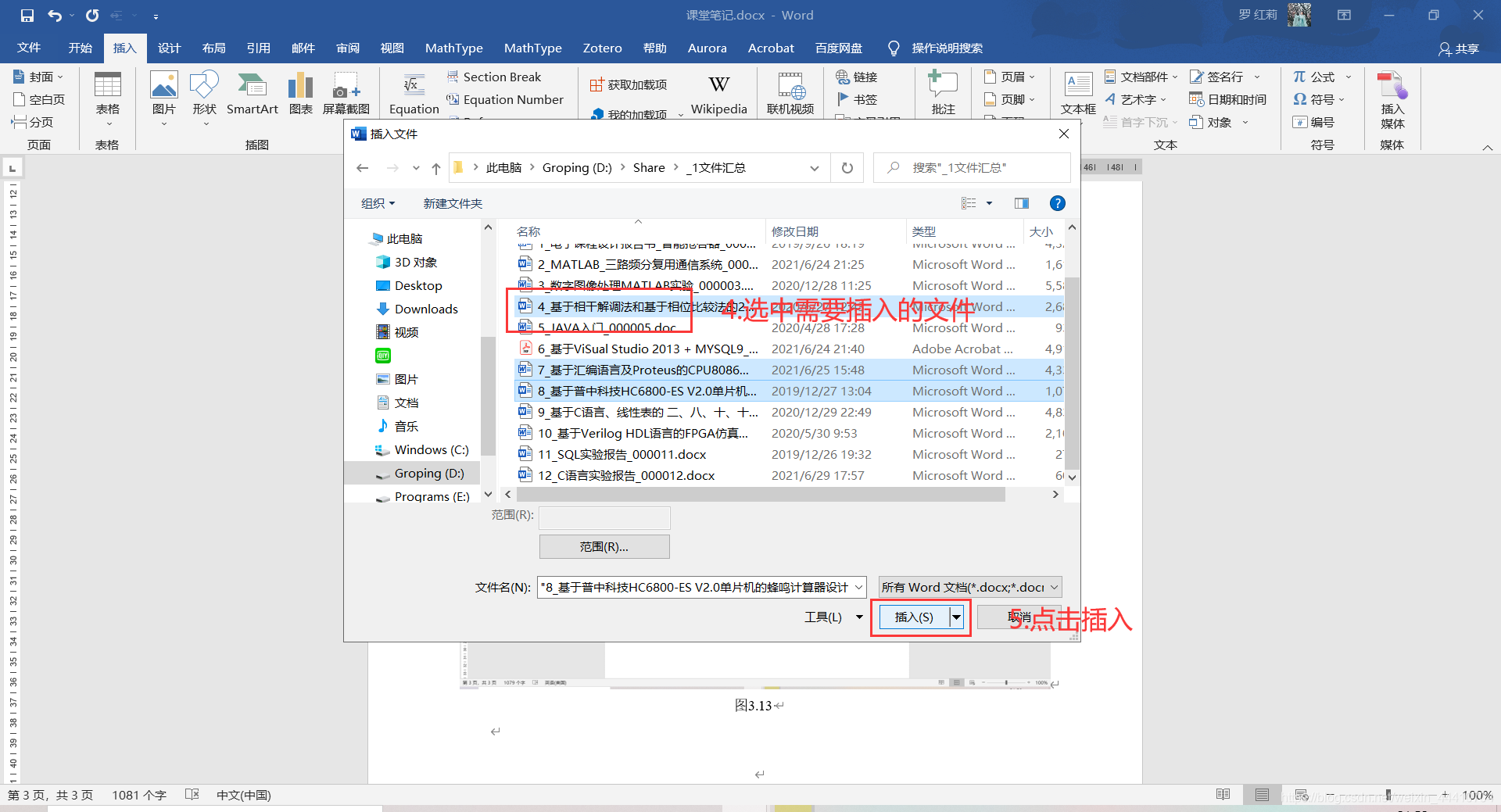
Task: Open the 文件 (File) tab
Action: point(29,48)
